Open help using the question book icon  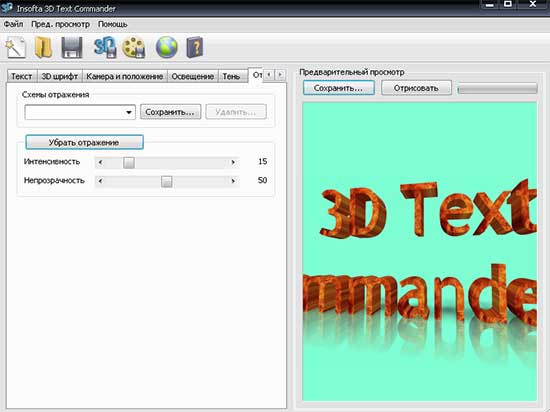click(x=195, y=47)
